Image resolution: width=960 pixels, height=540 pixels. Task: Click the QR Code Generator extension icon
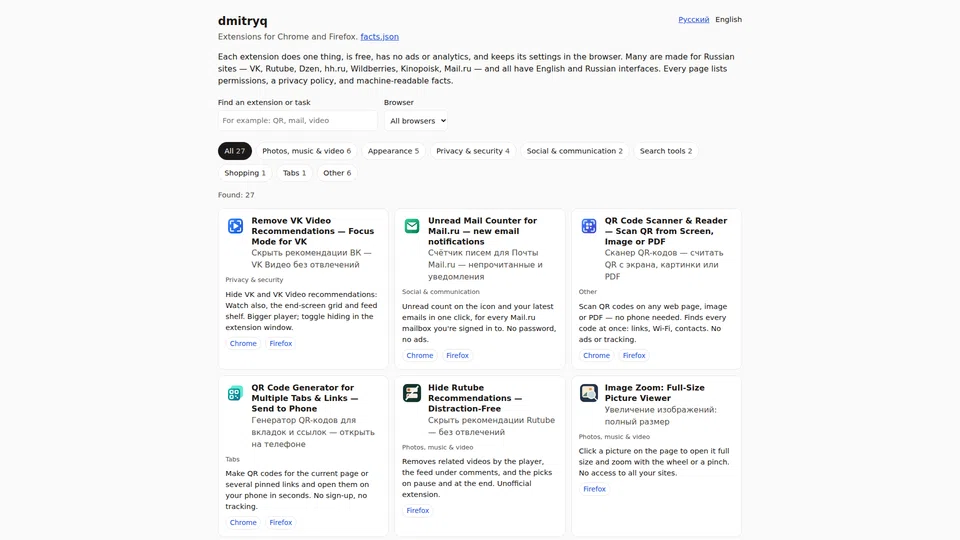pos(235,393)
